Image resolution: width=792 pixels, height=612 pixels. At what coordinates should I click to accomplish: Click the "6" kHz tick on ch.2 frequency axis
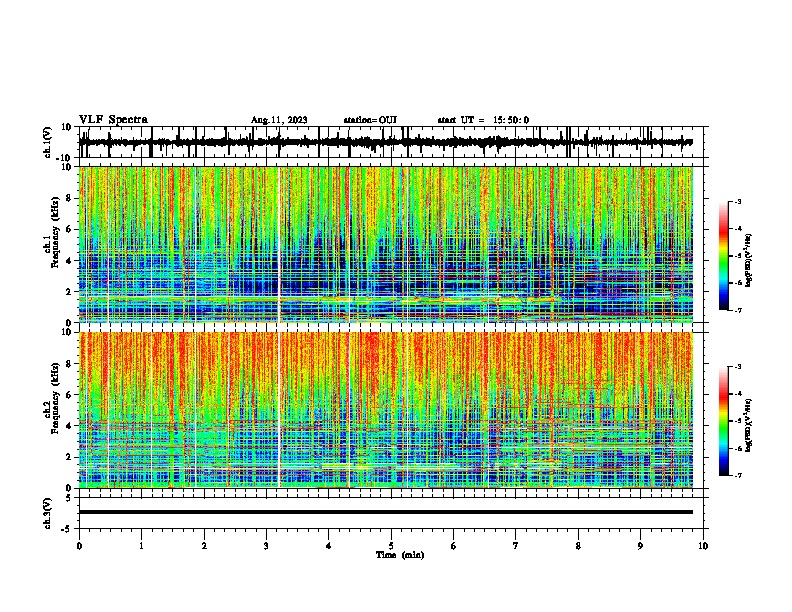(x=70, y=395)
